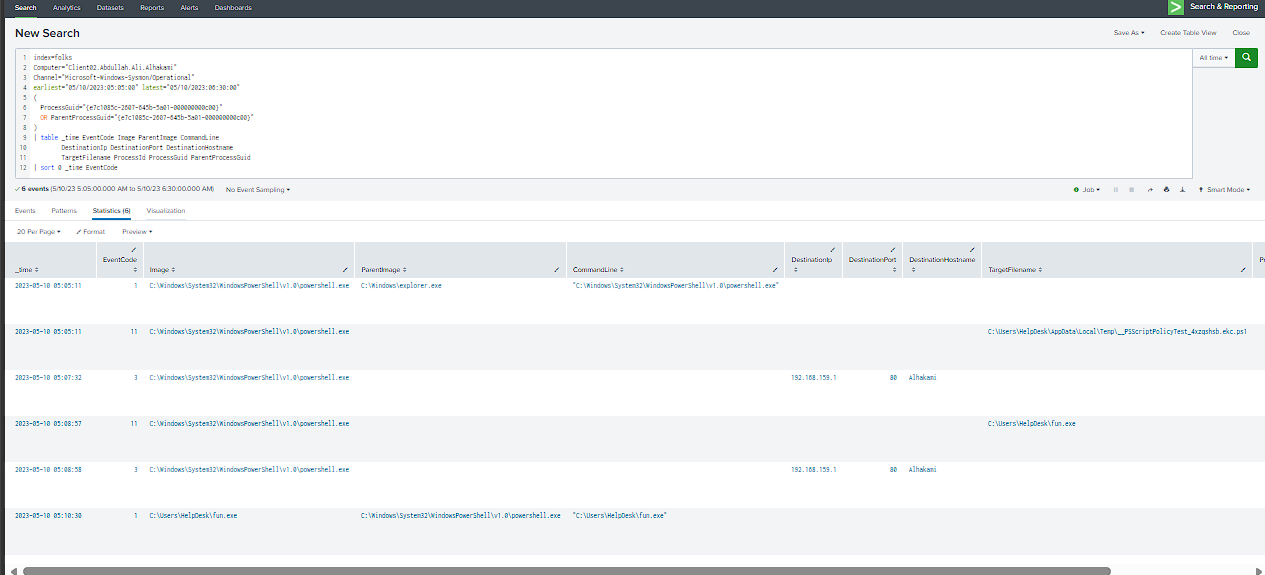Click pencil icon in DestinationPort column header
The width and height of the screenshot is (1265, 575).
892,249
